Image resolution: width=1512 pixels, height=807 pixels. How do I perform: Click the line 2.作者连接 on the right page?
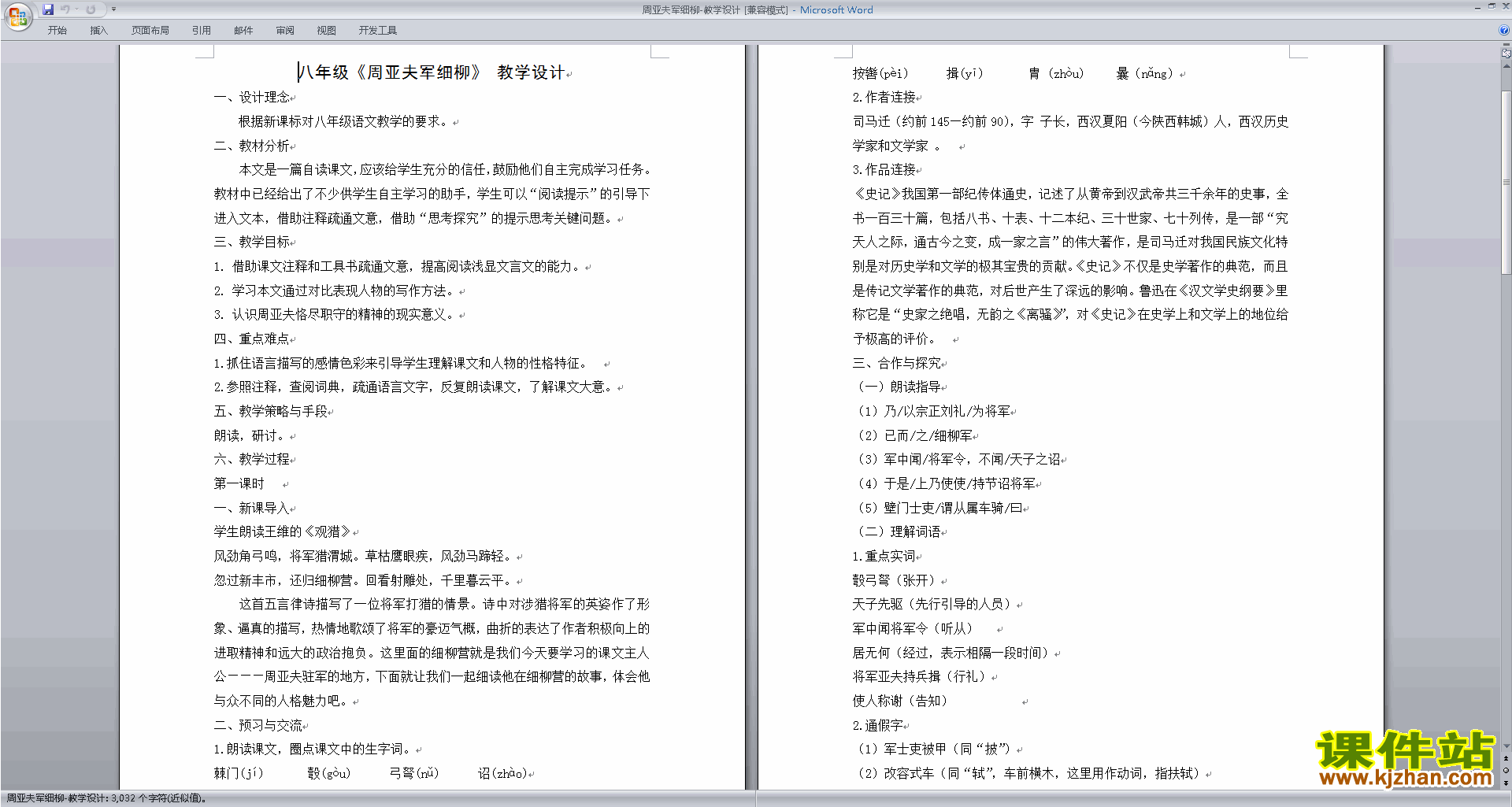884,97
